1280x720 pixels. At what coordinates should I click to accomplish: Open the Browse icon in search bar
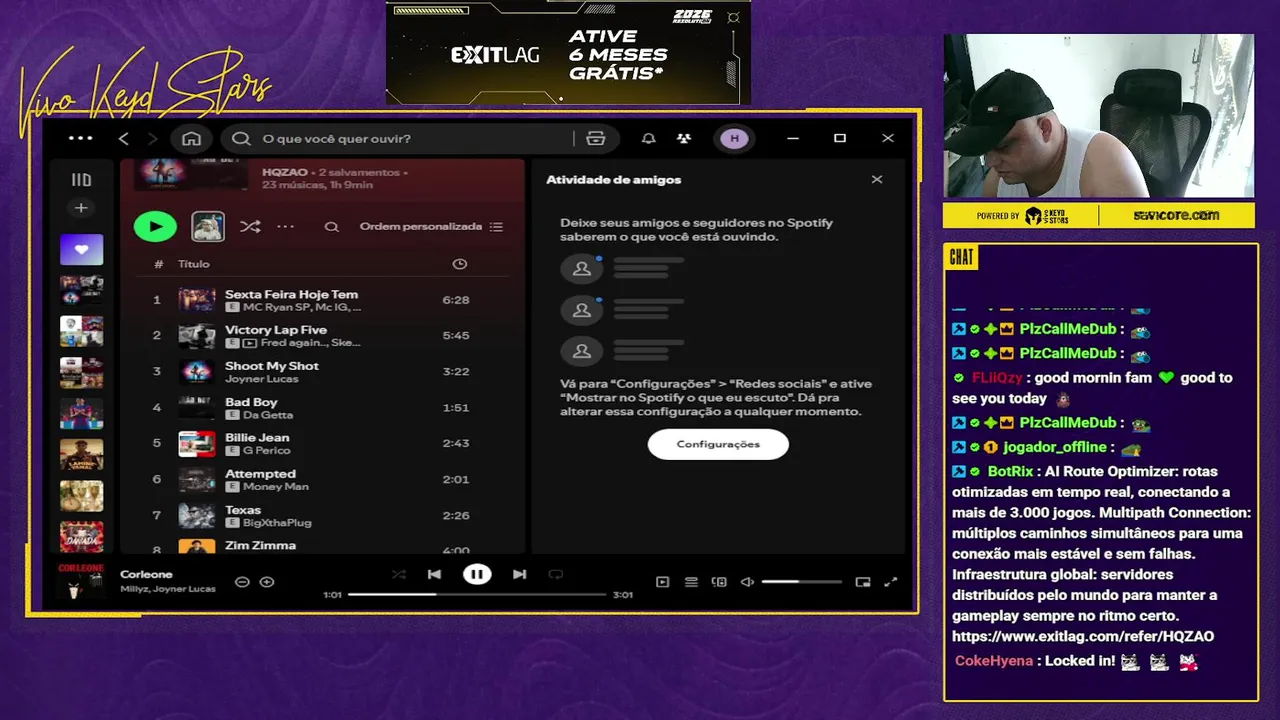pyautogui.click(x=596, y=139)
